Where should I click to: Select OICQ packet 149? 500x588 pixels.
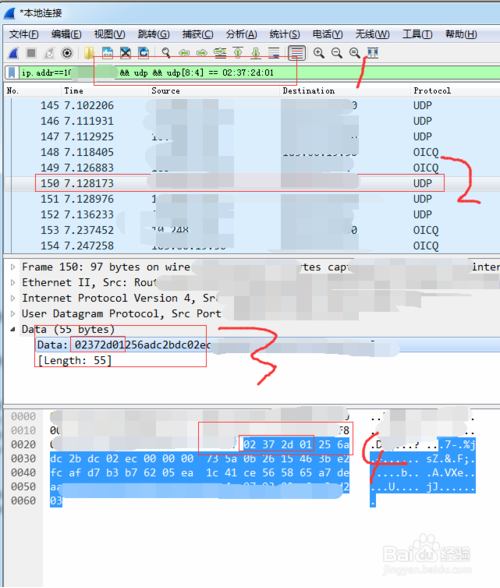tap(251, 168)
